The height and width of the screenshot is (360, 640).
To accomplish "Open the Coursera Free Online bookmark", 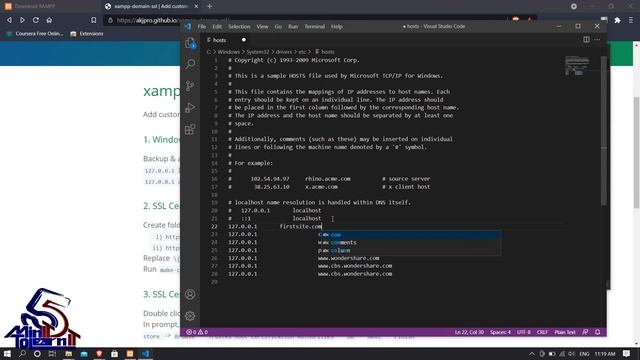I will coord(35,33).
